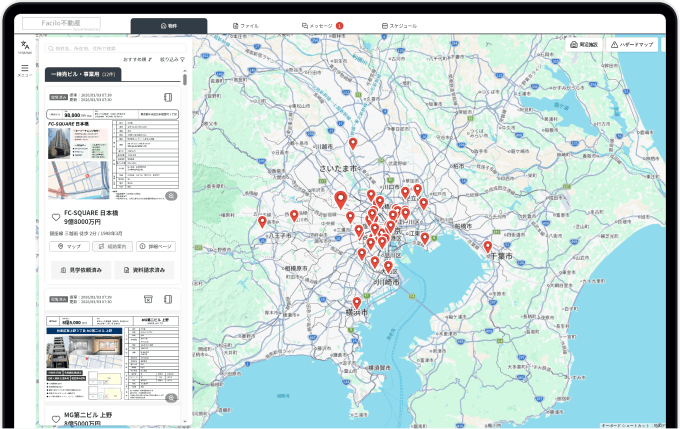Screen dimensions: 680x429
Task: Click the red message notification badge
Action: click(340, 26)
